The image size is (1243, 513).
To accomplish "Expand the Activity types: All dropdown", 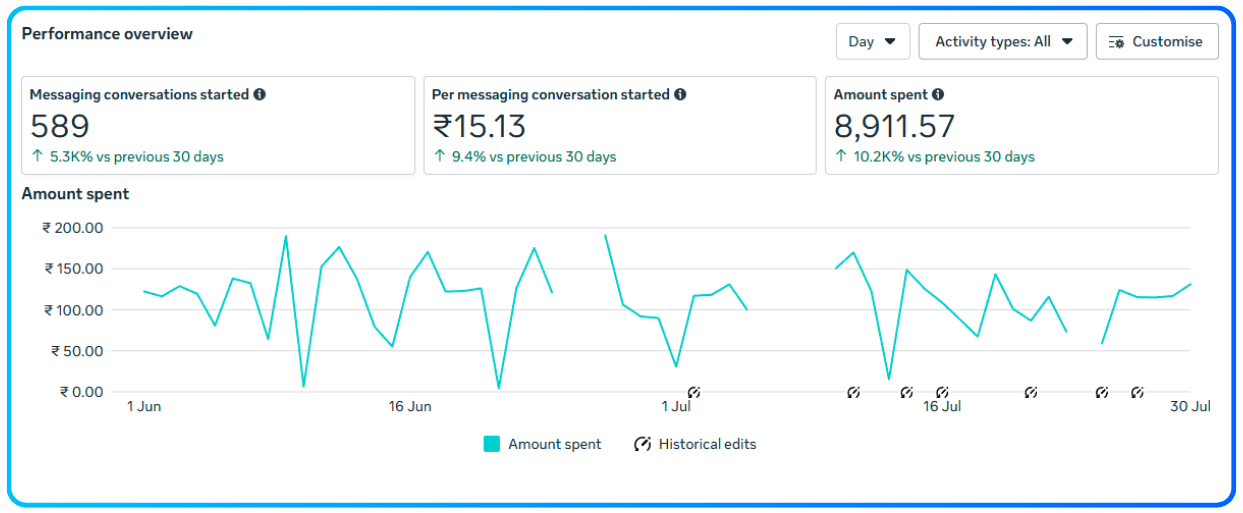I will 1002,42.
